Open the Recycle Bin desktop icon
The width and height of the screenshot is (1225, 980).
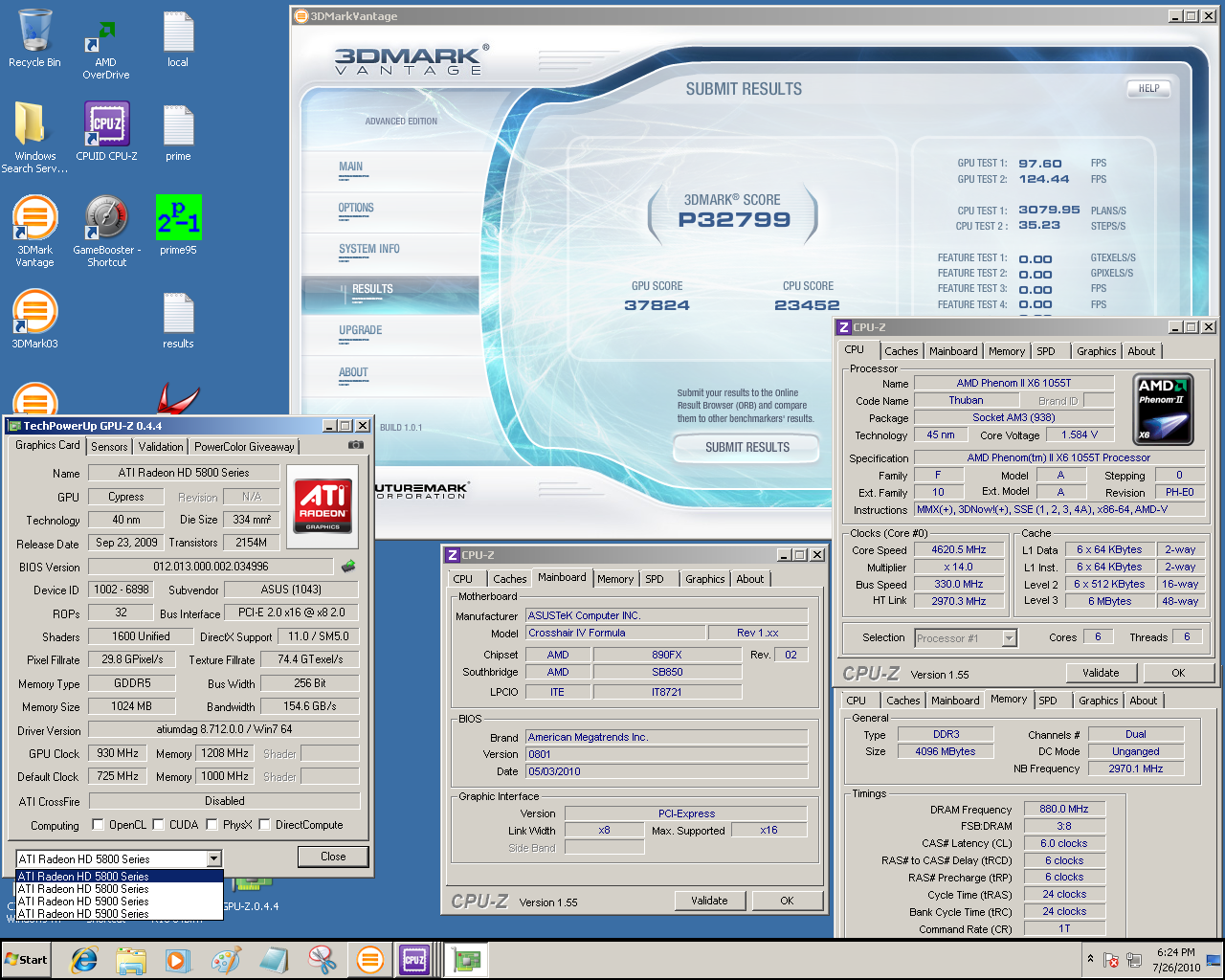(34, 40)
